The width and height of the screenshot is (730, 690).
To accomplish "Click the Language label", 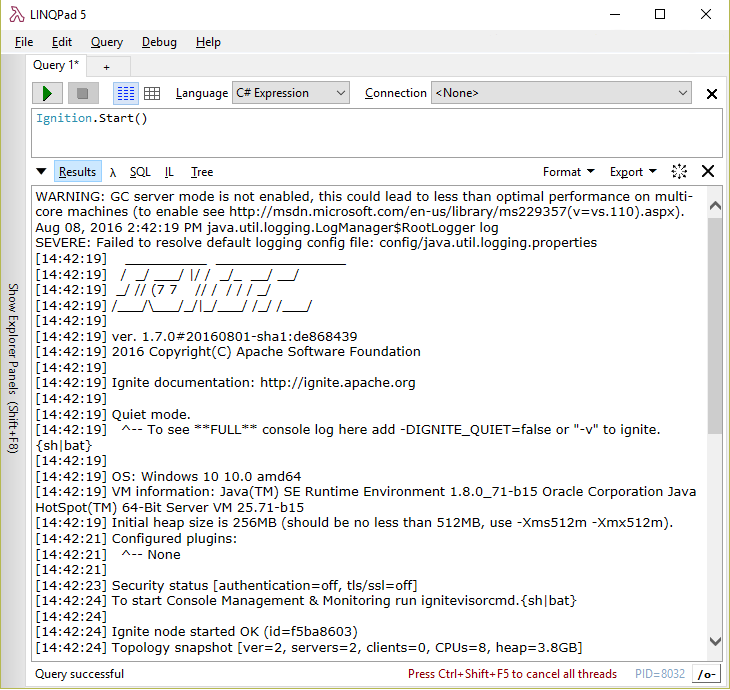I will pos(202,93).
